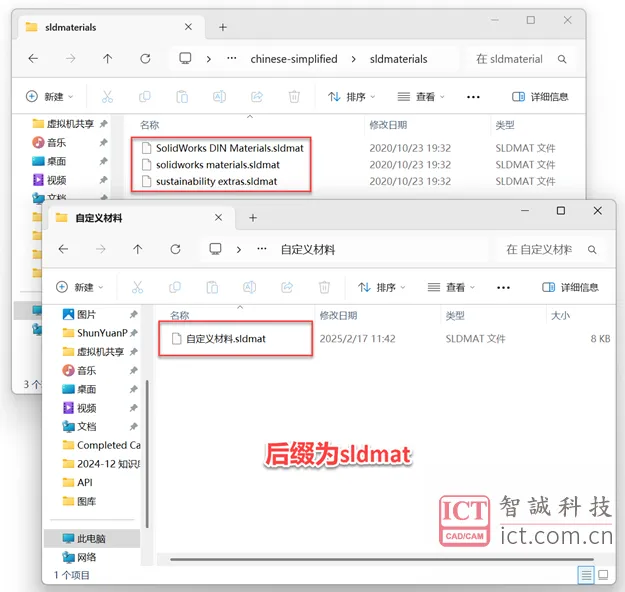Click chinese-simplified breadcrumb

294,59
